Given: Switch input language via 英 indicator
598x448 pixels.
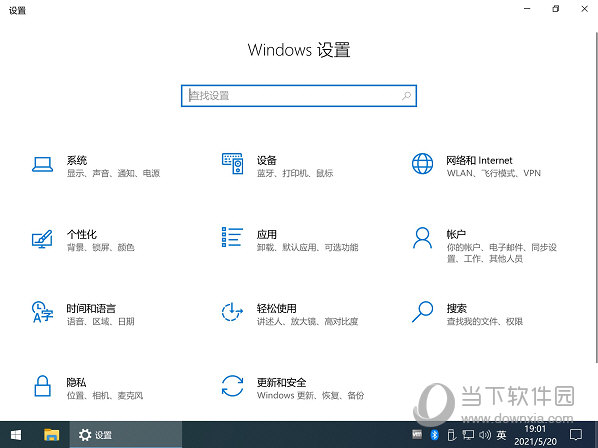Looking at the screenshot, I should 502,435.
